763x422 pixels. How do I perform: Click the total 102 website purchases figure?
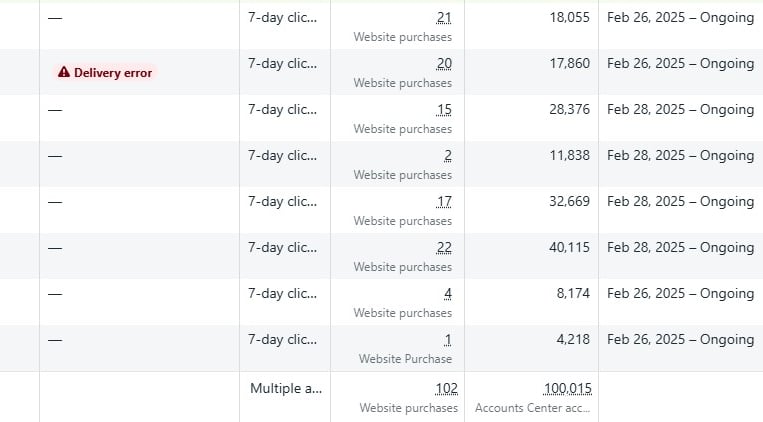tap(446, 389)
